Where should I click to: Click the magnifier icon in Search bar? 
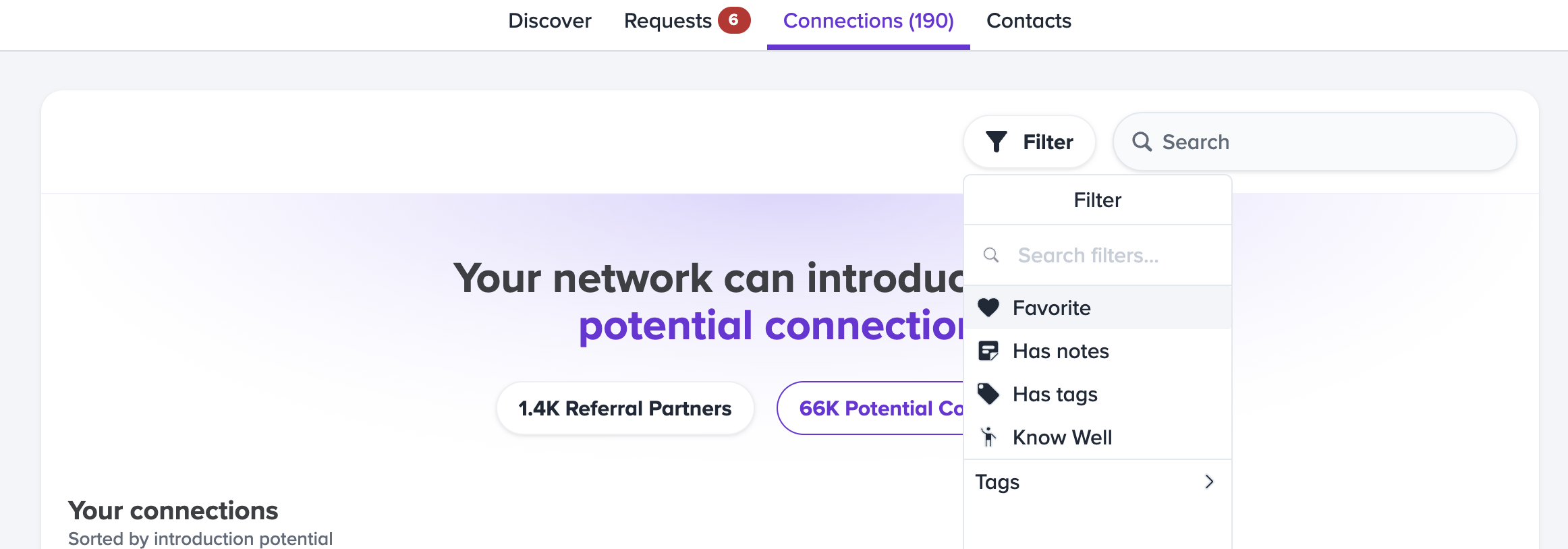pos(1142,142)
